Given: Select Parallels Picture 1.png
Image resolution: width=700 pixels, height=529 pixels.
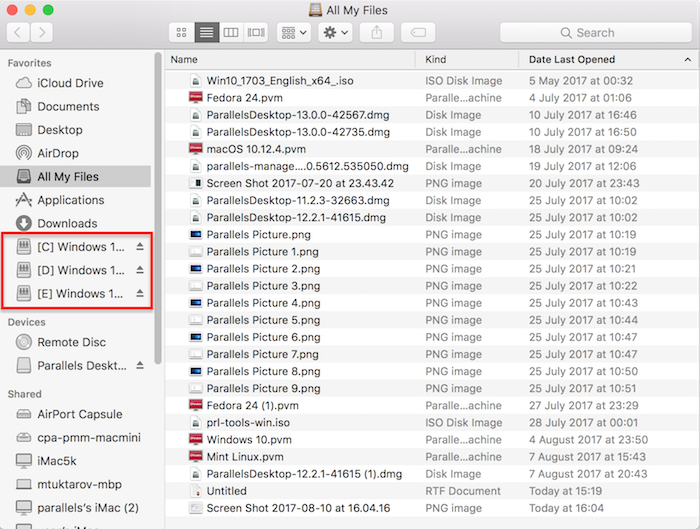Looking at the screenshot, I should point(432,252).
